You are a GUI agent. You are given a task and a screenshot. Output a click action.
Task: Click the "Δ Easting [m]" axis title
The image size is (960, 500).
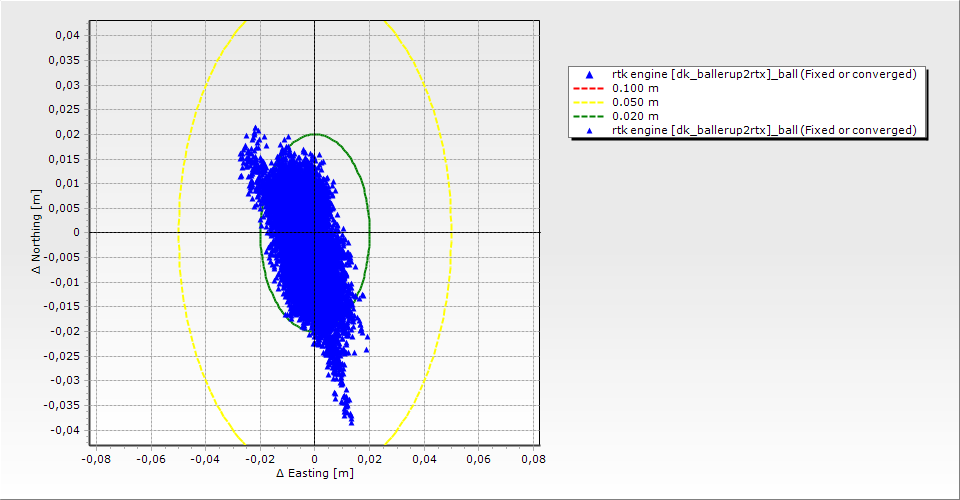coord(315,473)
